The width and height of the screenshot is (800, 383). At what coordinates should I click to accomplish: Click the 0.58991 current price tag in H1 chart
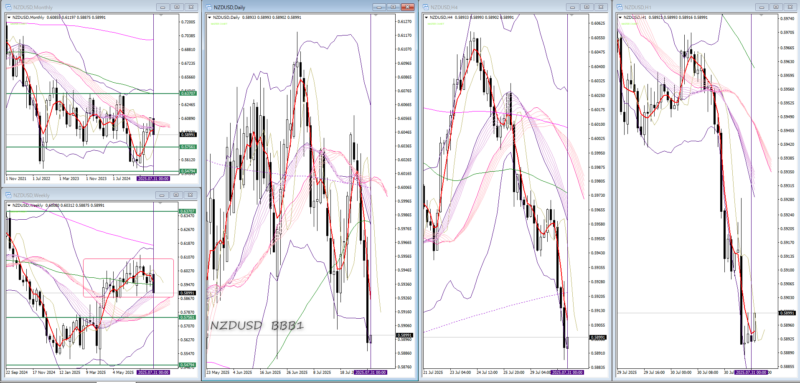[x=786, y=313]
